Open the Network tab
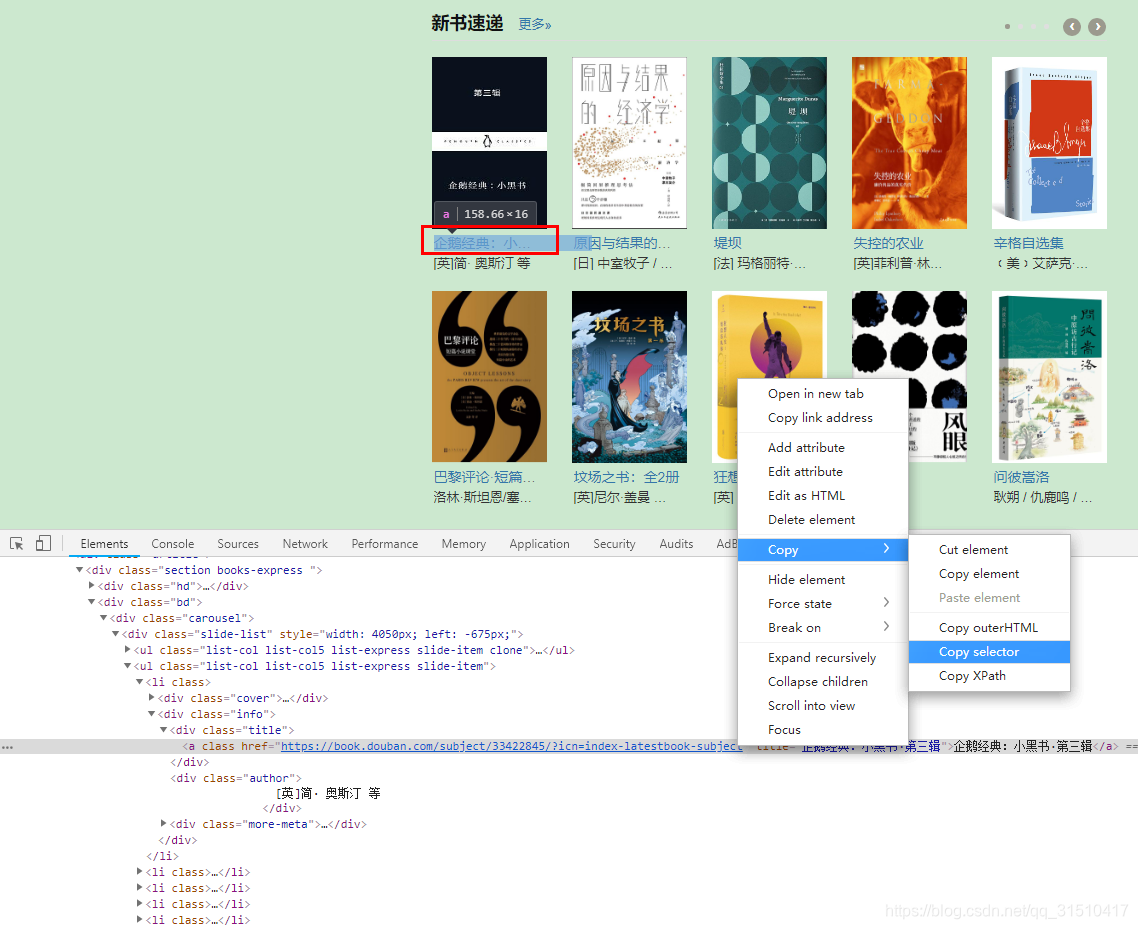The image size is (1138, 929). click(305, 544)
